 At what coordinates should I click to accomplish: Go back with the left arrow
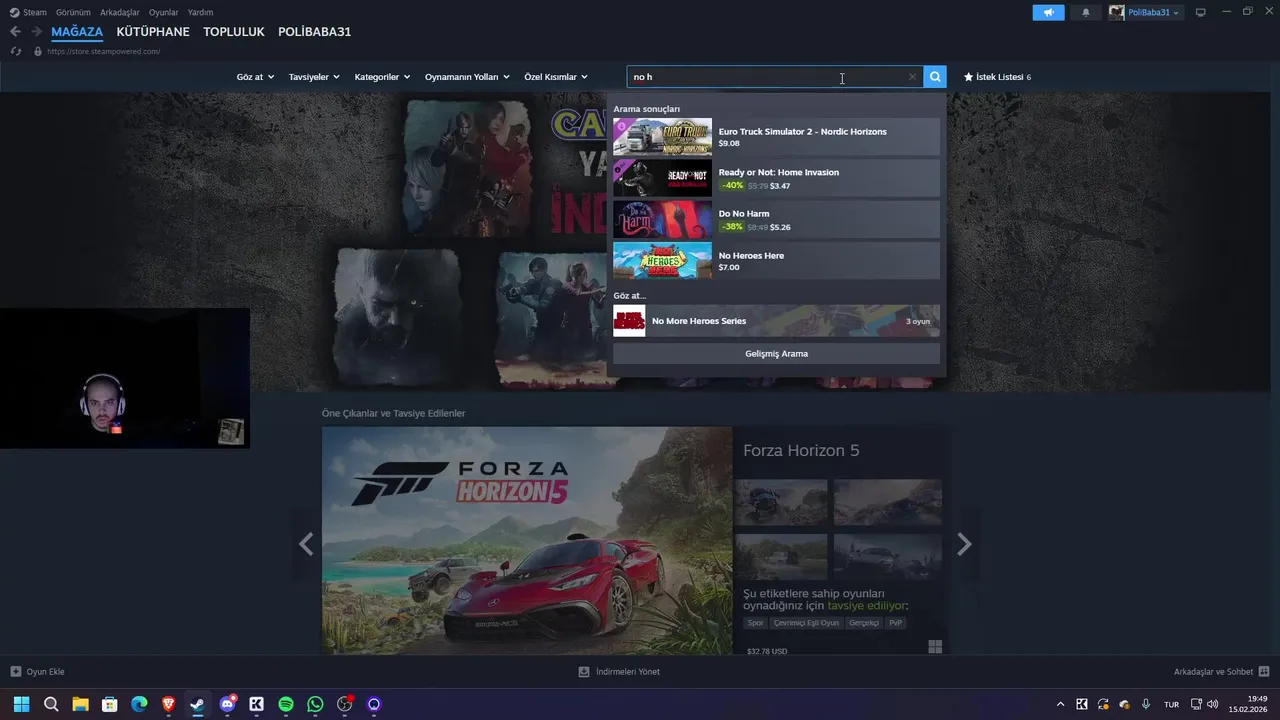[15, 32]
